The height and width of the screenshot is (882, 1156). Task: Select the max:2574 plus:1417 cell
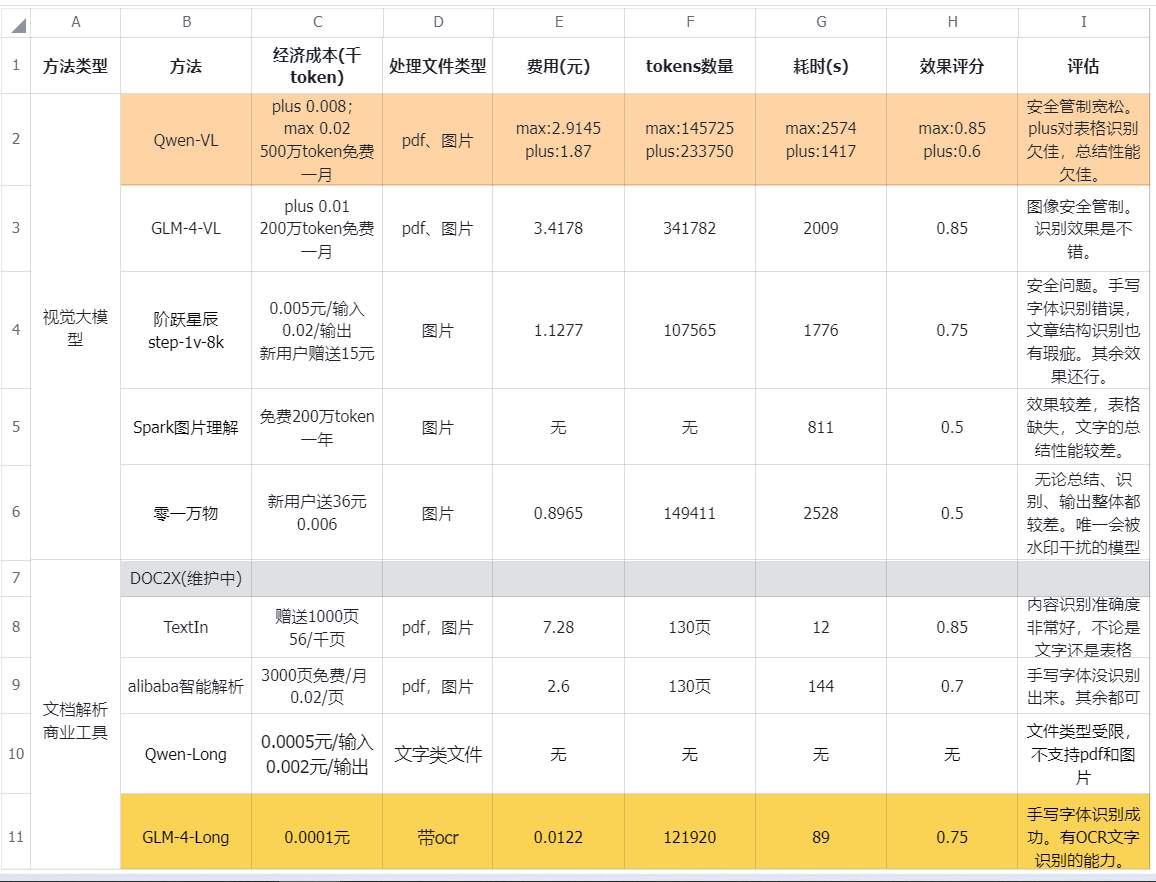pyautogui.click(x=821, y=139)
